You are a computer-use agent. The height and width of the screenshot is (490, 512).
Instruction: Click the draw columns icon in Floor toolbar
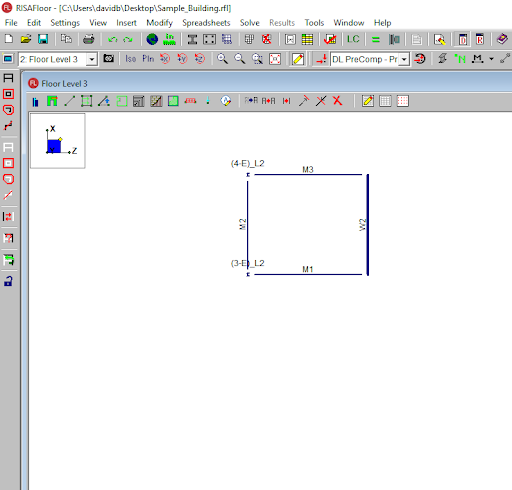click(35, 101)
